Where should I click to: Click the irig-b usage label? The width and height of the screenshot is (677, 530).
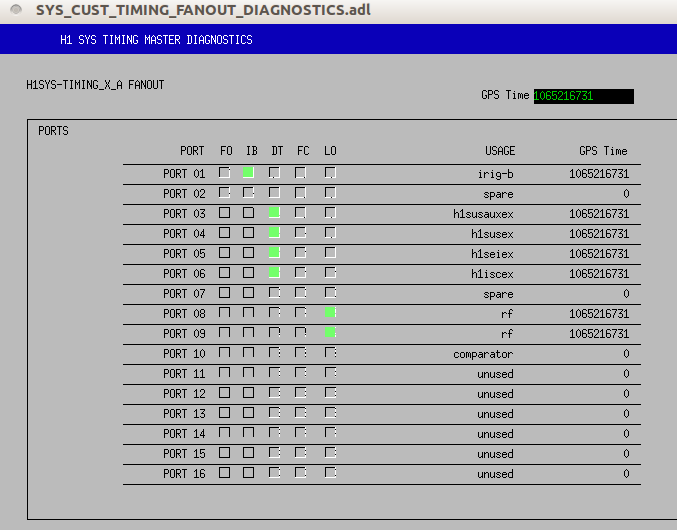[495, 174]
